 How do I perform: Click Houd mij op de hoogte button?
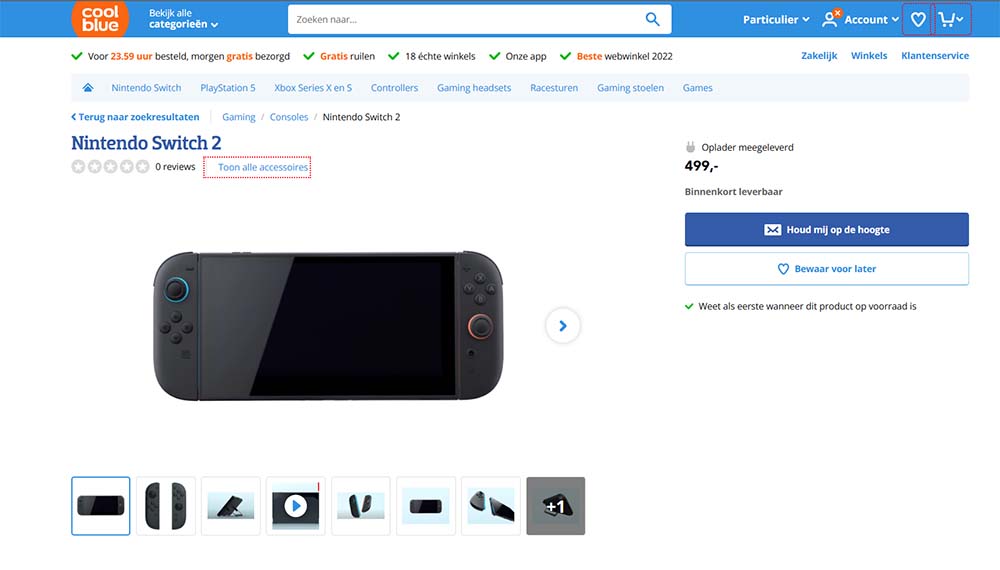pos(826,230)
